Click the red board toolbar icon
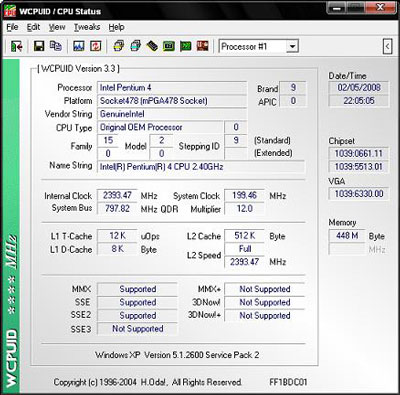The height and width of the screenshot is (395, 400). 203,46
